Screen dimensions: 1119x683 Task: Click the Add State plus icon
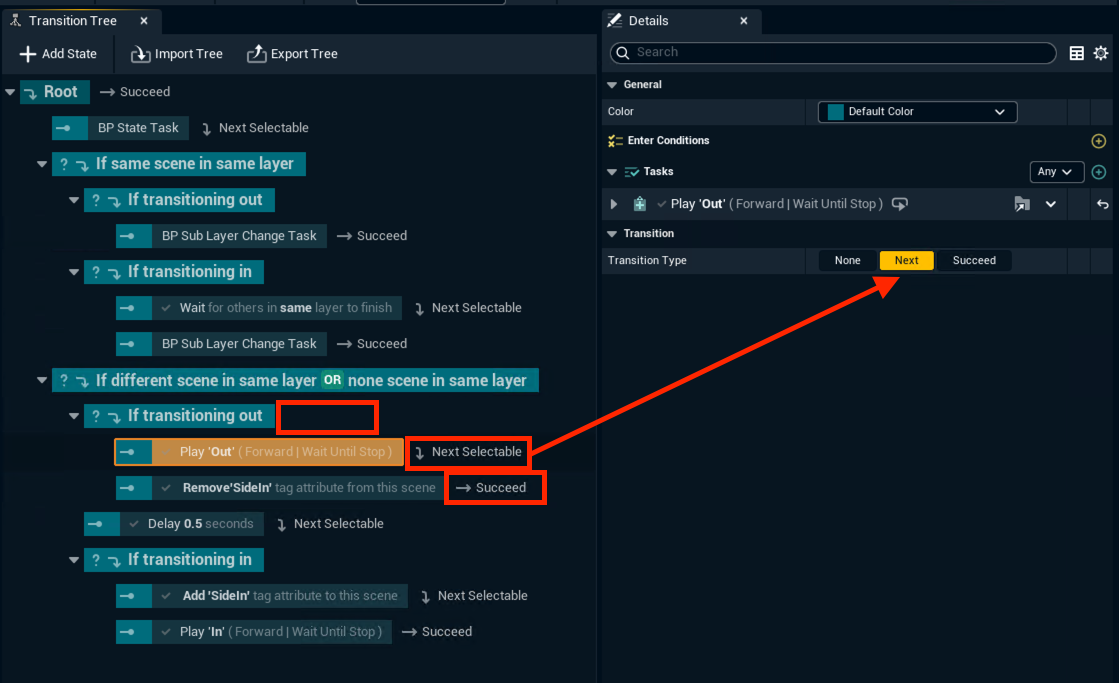coord(28,54)
